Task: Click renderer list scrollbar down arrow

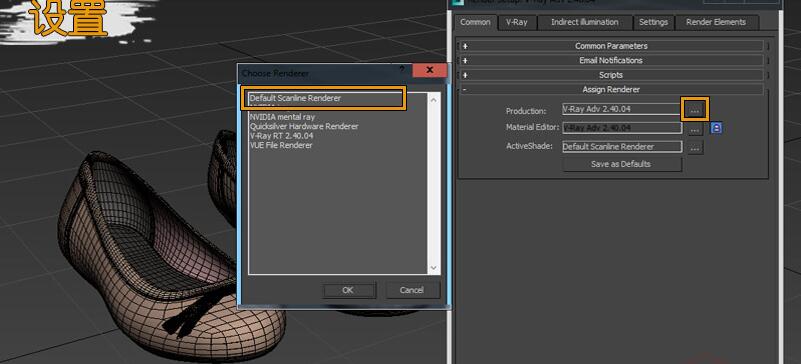Action: (x=434, y=268)
